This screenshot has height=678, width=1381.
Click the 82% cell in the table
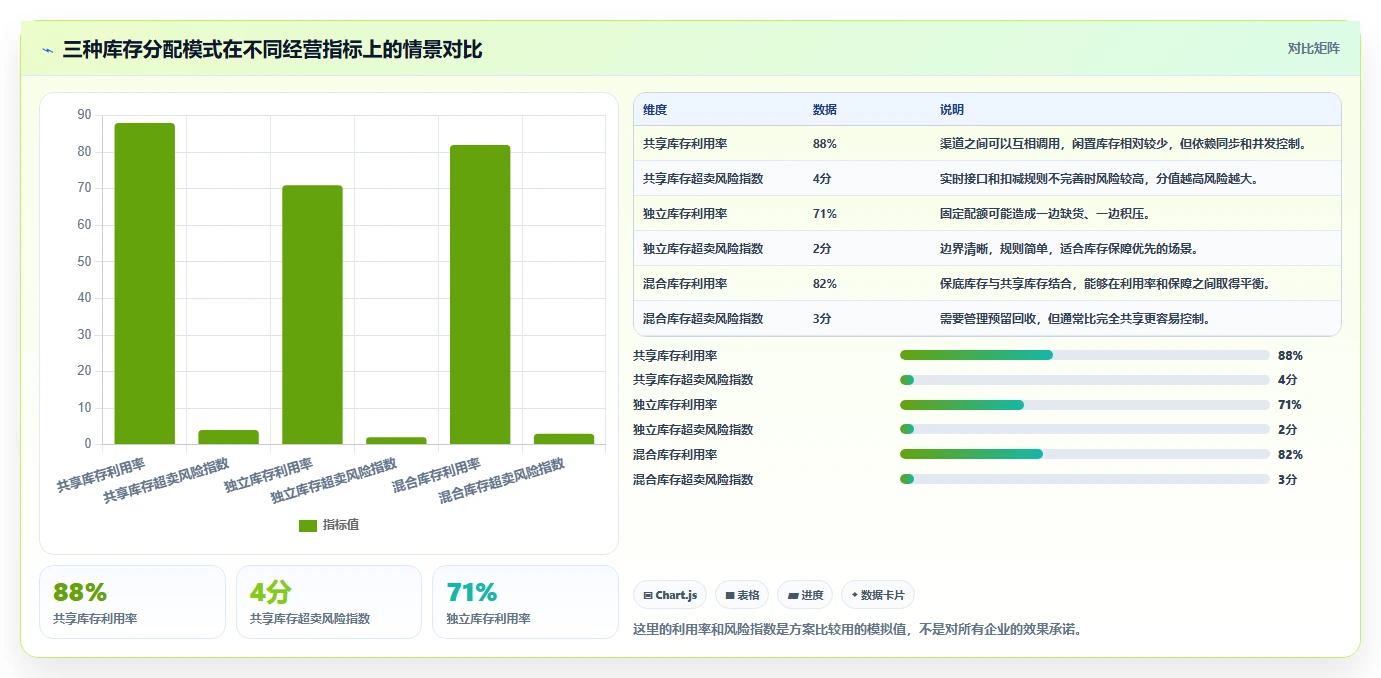click(x=825, y=284)
